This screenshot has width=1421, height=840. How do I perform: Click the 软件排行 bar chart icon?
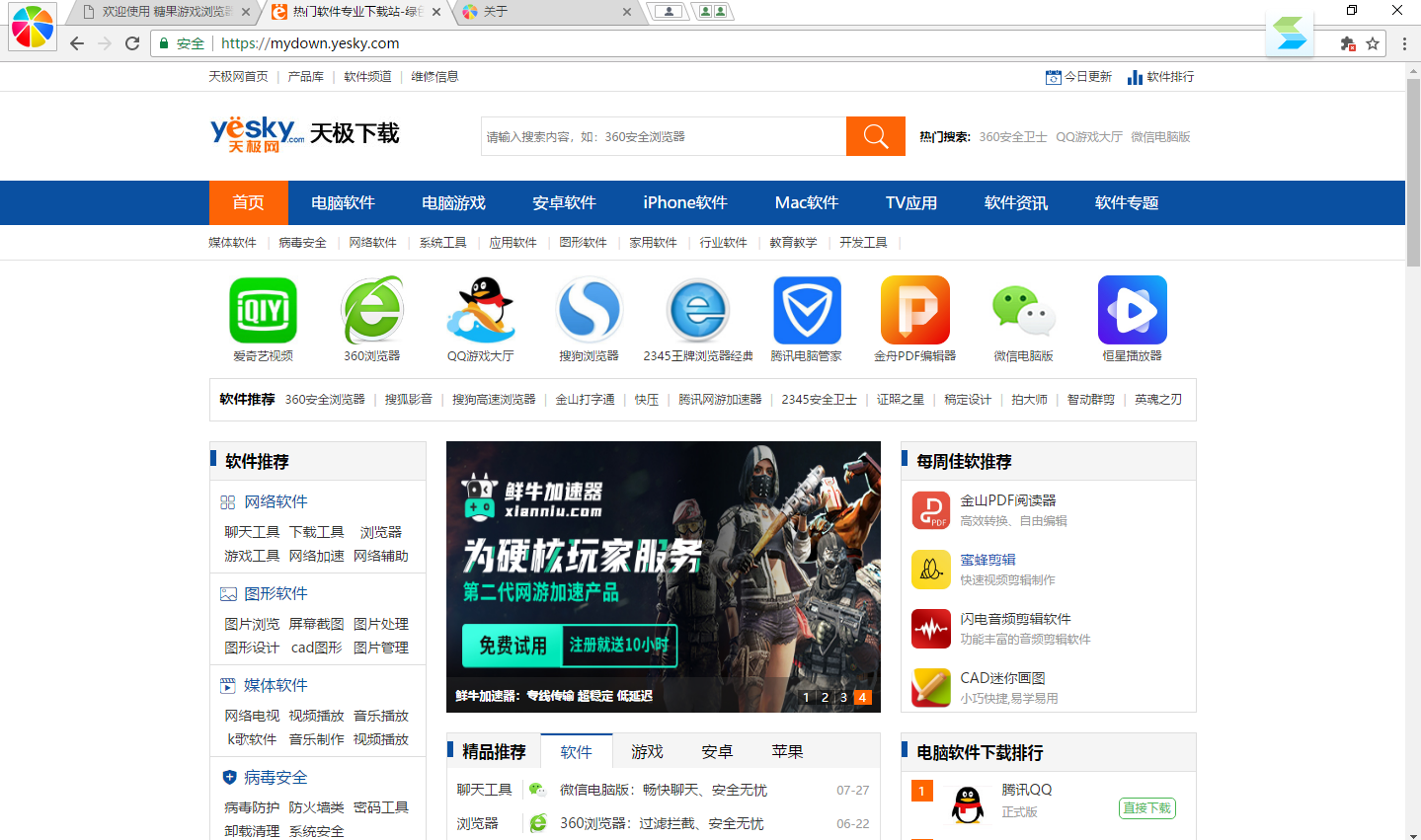click(1135, 77)
